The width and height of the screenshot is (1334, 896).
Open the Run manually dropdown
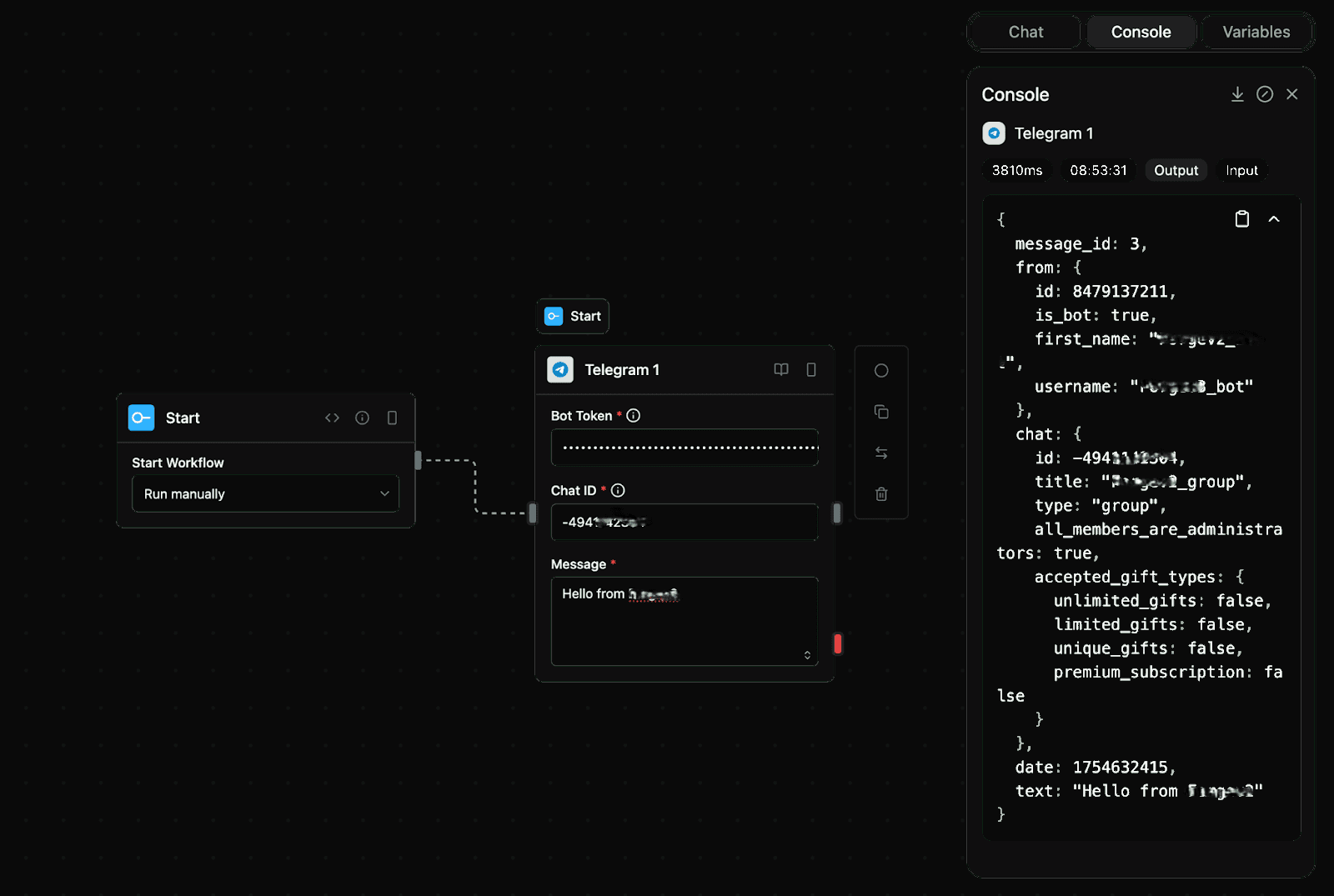click(x=265, y=493)
